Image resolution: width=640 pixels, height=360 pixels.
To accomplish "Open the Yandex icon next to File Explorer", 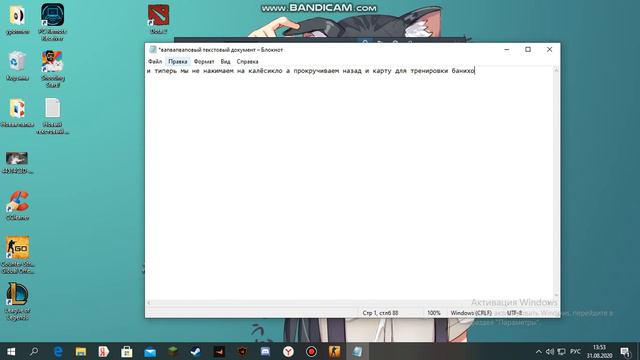I will coord(104,351).
